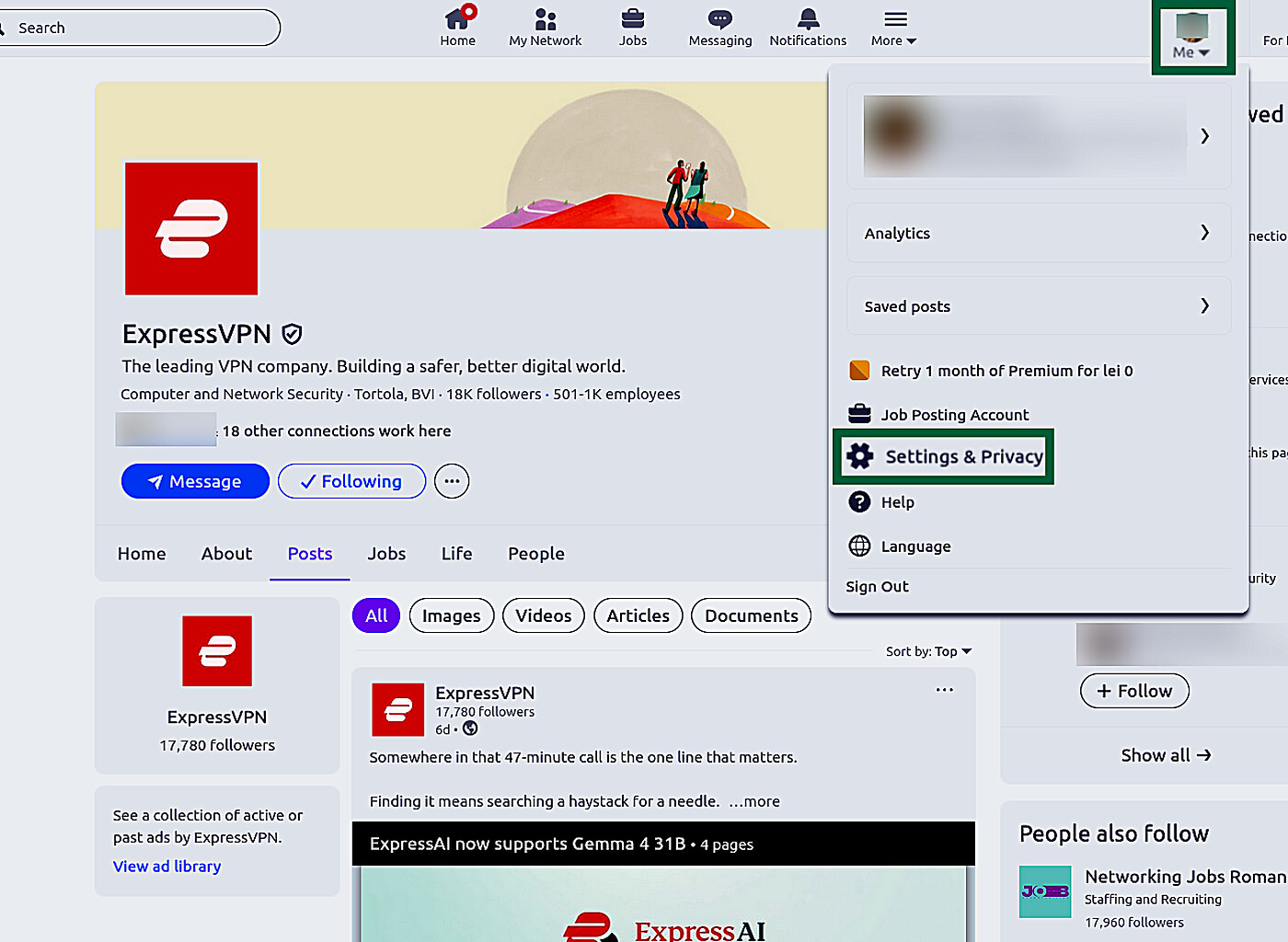Click the public globe icon on post
The width and height of the screenshot is (1288, 942).
(470, 729)
